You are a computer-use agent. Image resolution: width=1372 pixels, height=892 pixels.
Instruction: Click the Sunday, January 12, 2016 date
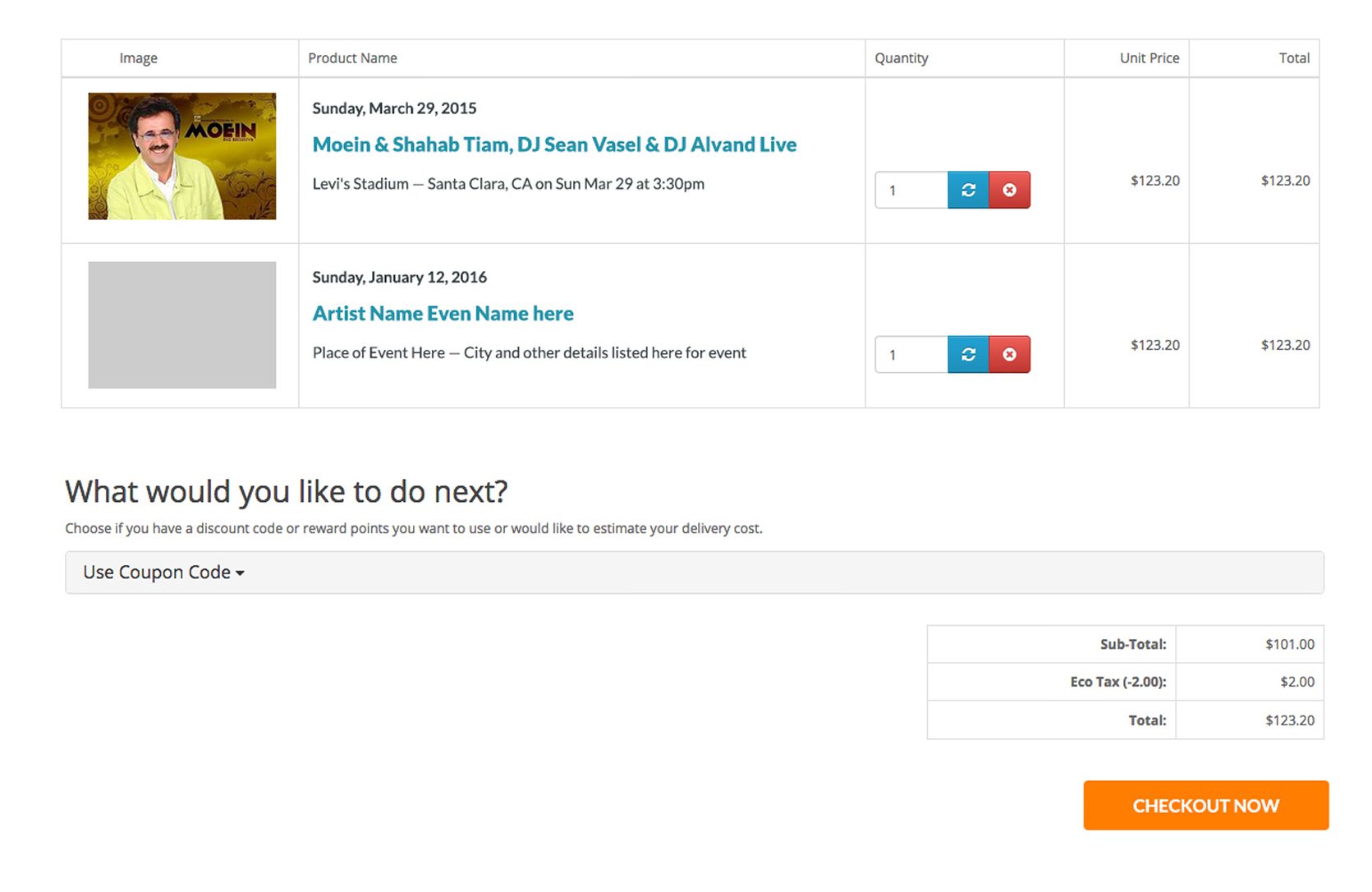coord(399,278)
